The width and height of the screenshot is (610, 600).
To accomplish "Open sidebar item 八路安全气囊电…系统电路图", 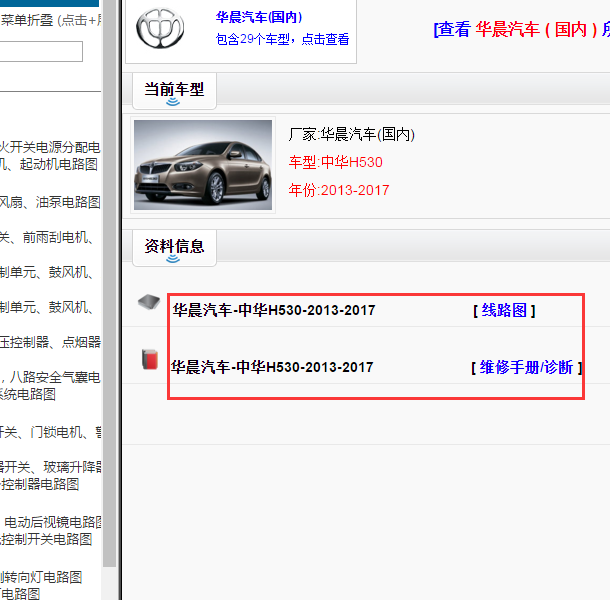I will [x=50, y=386].
